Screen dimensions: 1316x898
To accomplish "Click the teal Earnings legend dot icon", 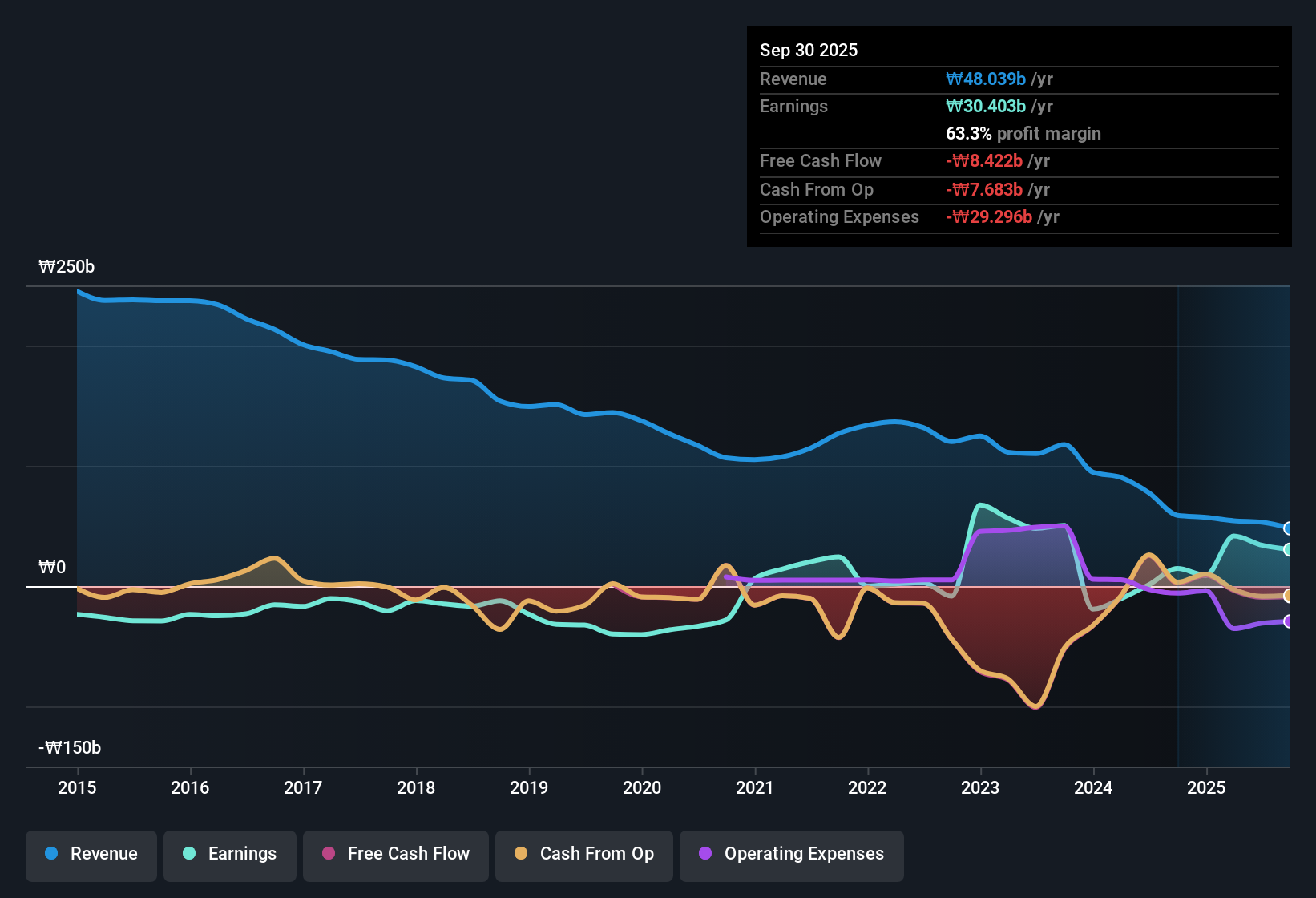I will tap(189, 854).
